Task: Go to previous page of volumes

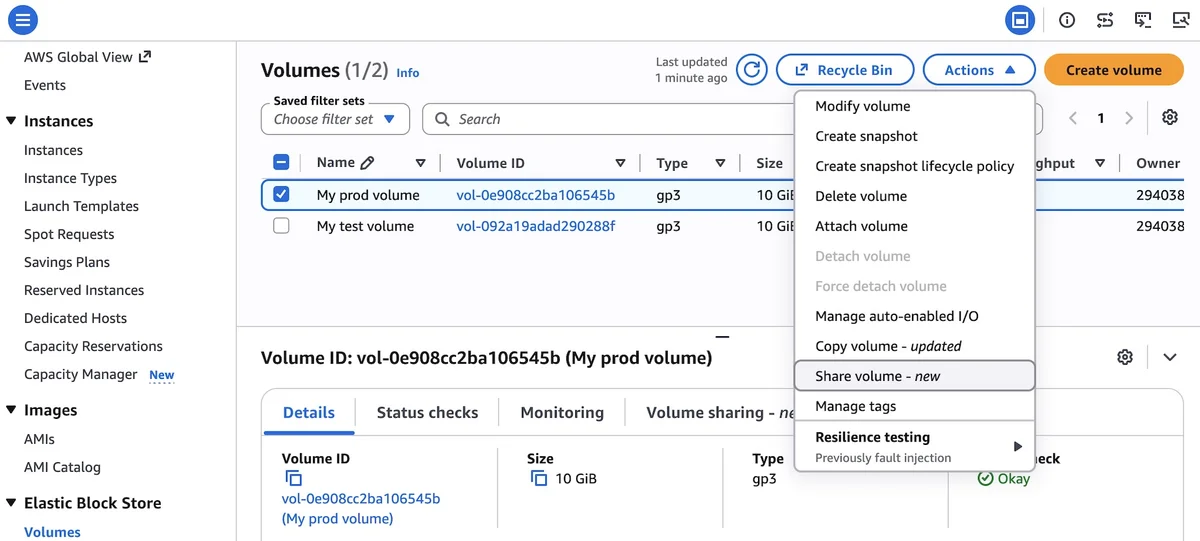Action: point(1073,118)
